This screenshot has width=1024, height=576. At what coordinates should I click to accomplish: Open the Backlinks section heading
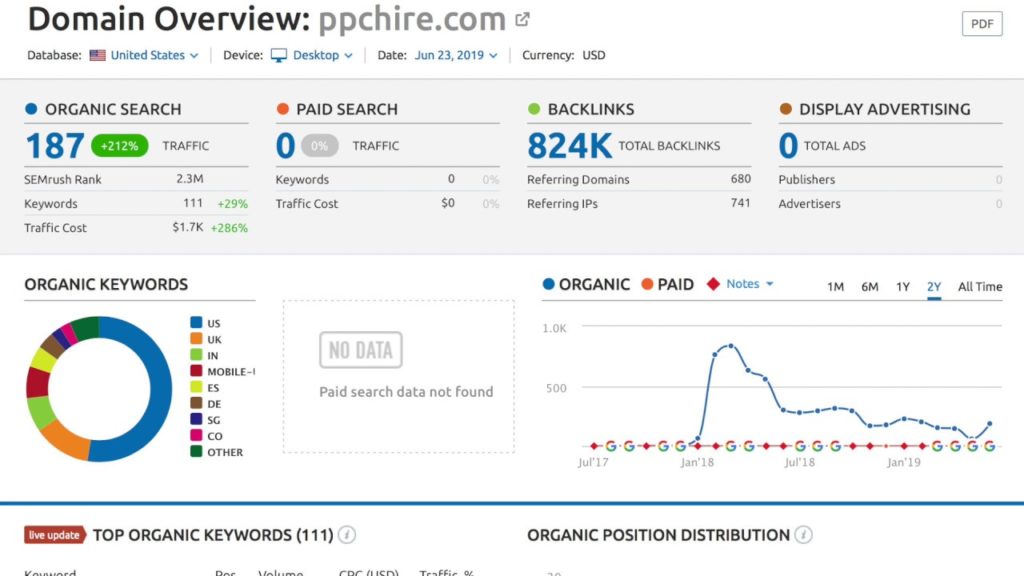(x=590, y=109)
